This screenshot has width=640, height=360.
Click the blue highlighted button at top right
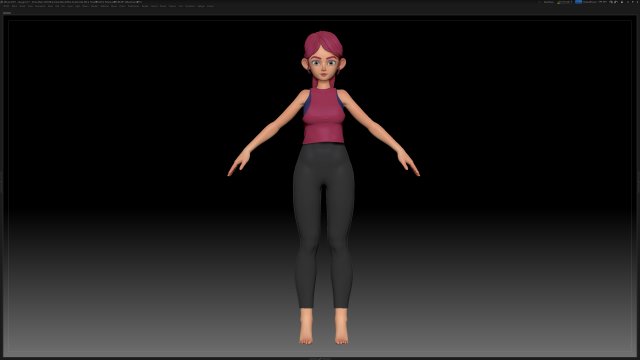pos(578,2)
